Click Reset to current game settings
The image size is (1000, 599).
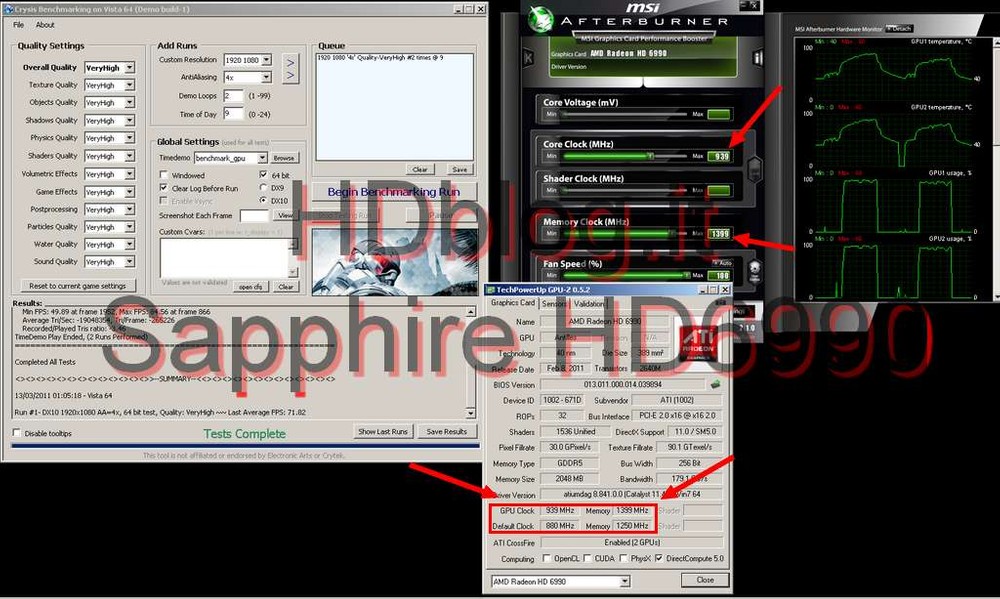tap(78, 286)
